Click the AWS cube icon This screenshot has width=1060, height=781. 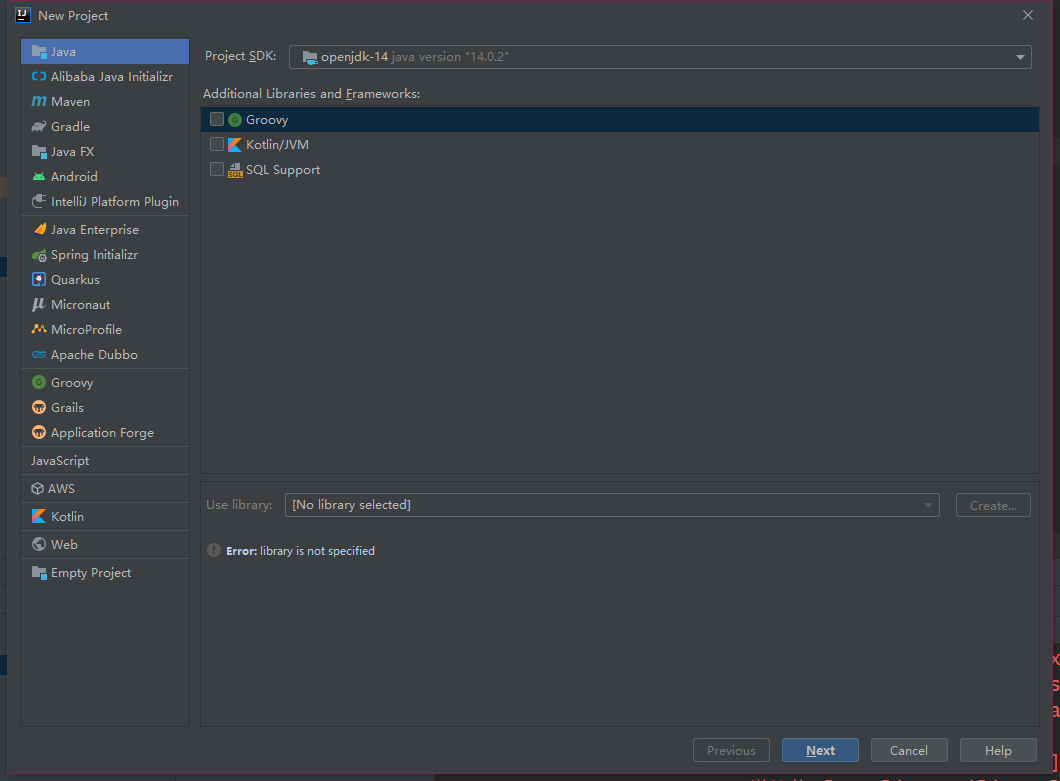[38, 488]
